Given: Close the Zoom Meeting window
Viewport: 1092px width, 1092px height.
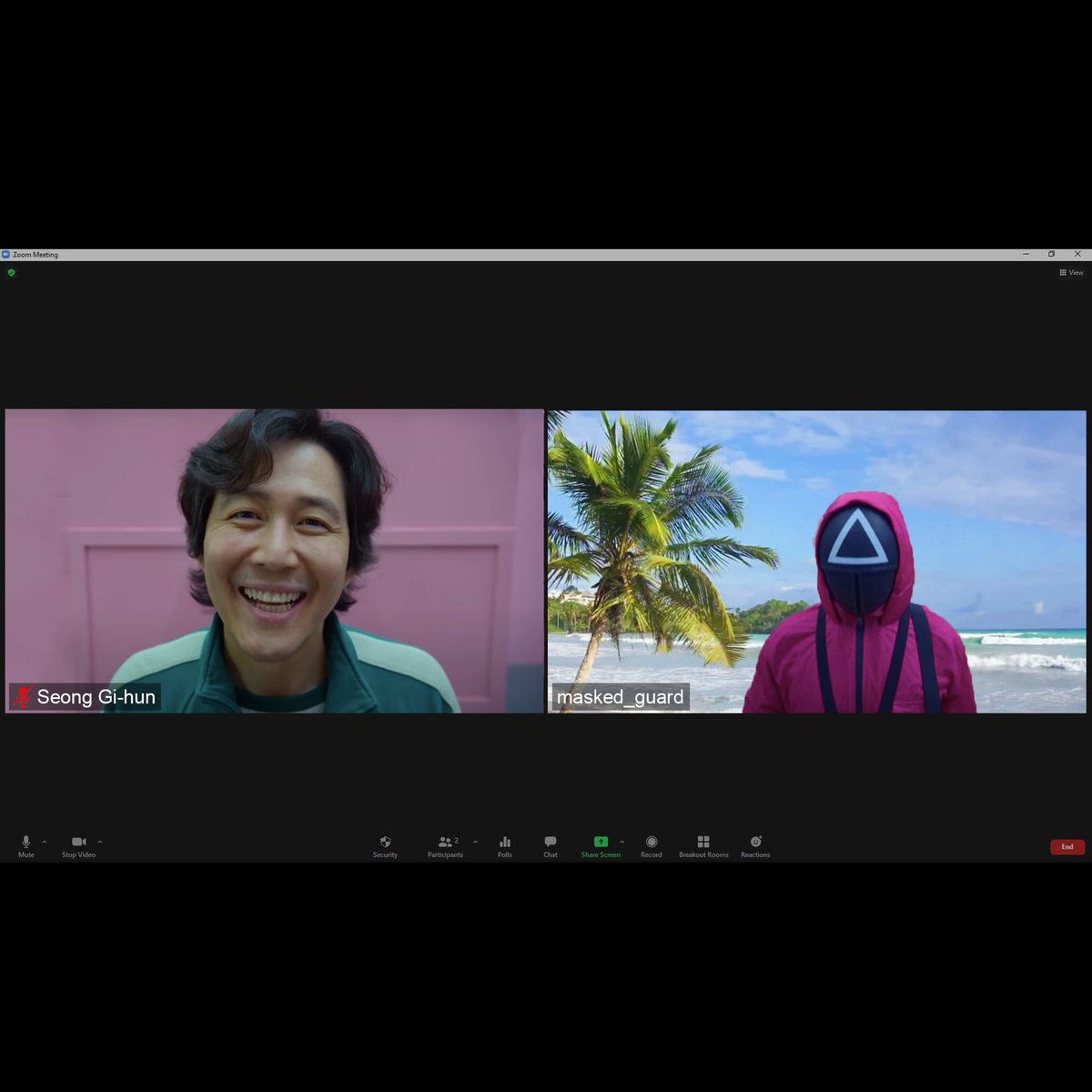Looking at the screenshot, I should coord(1077,254).
